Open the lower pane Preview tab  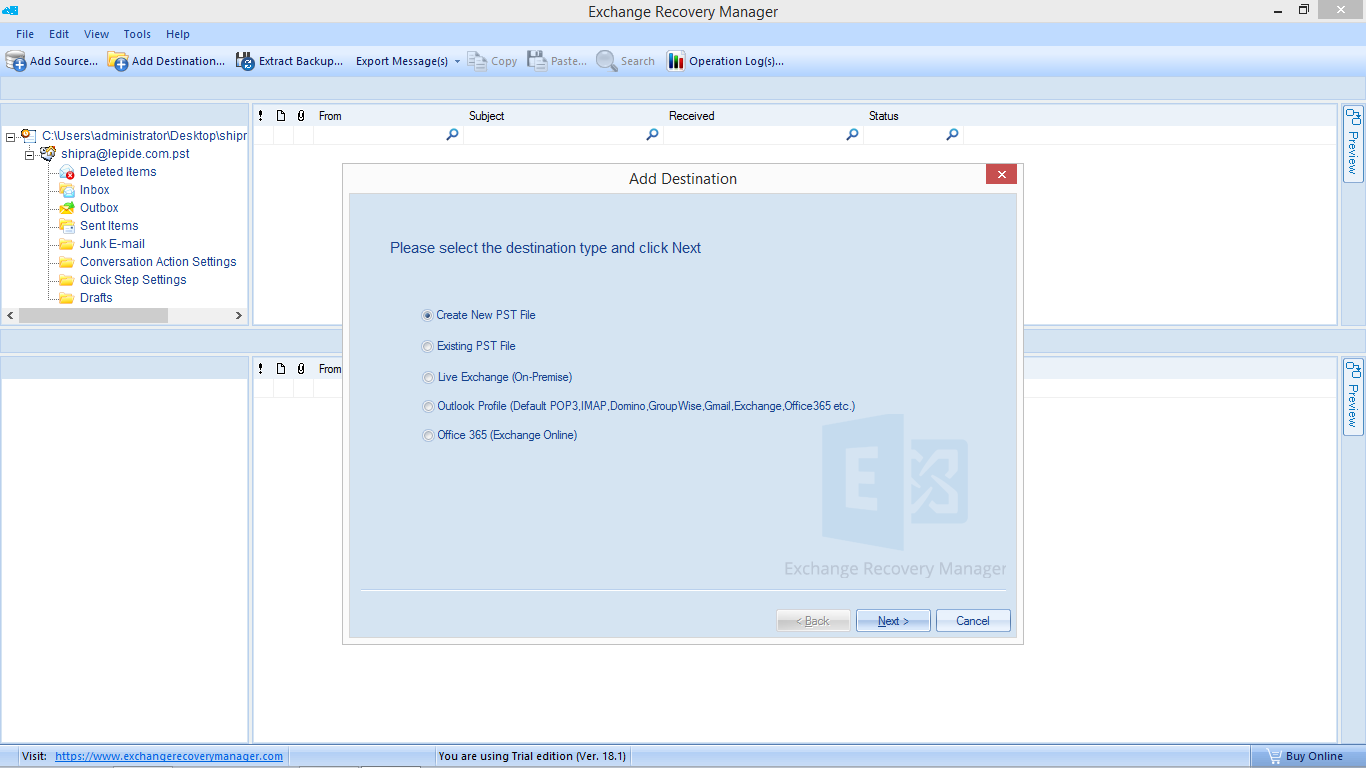1353,397
